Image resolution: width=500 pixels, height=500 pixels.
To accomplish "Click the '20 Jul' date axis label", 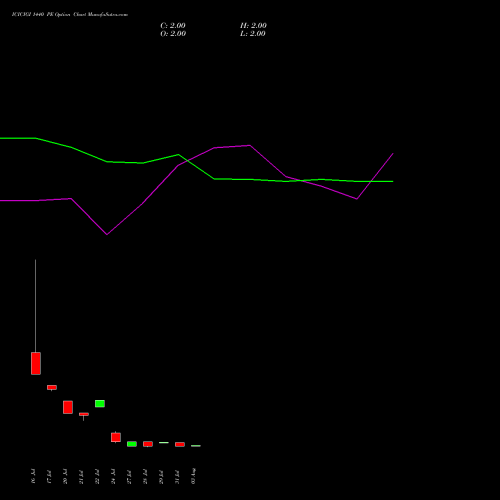I will click(65, 476).
